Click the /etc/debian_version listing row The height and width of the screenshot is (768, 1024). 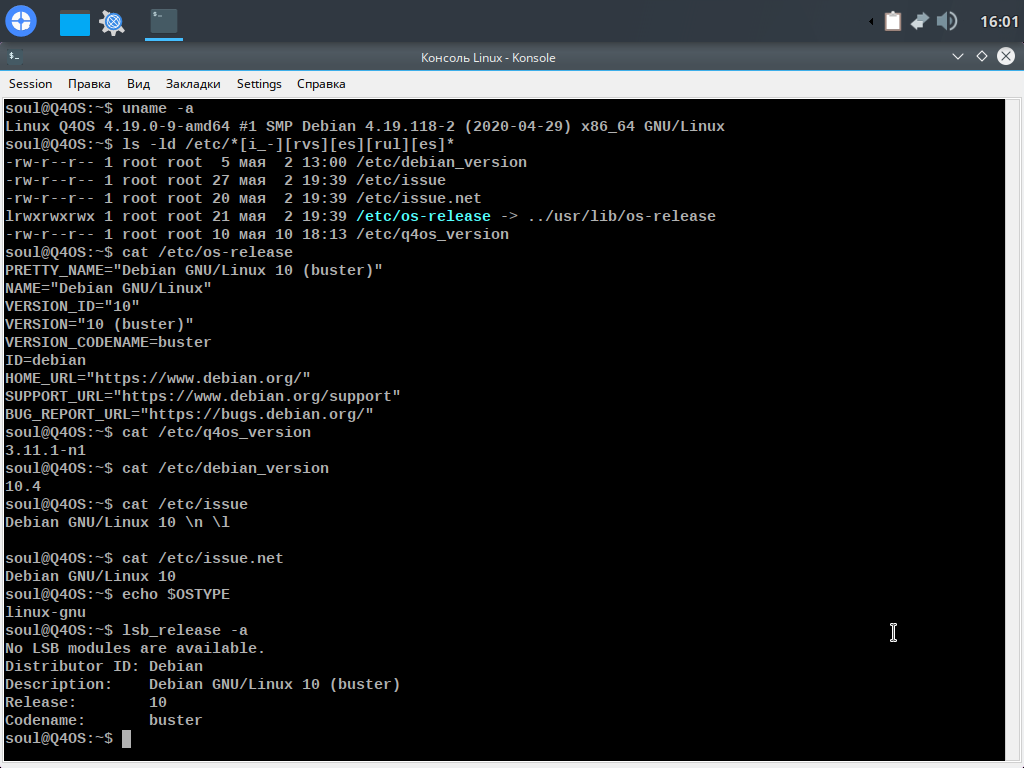coord(266,163)
